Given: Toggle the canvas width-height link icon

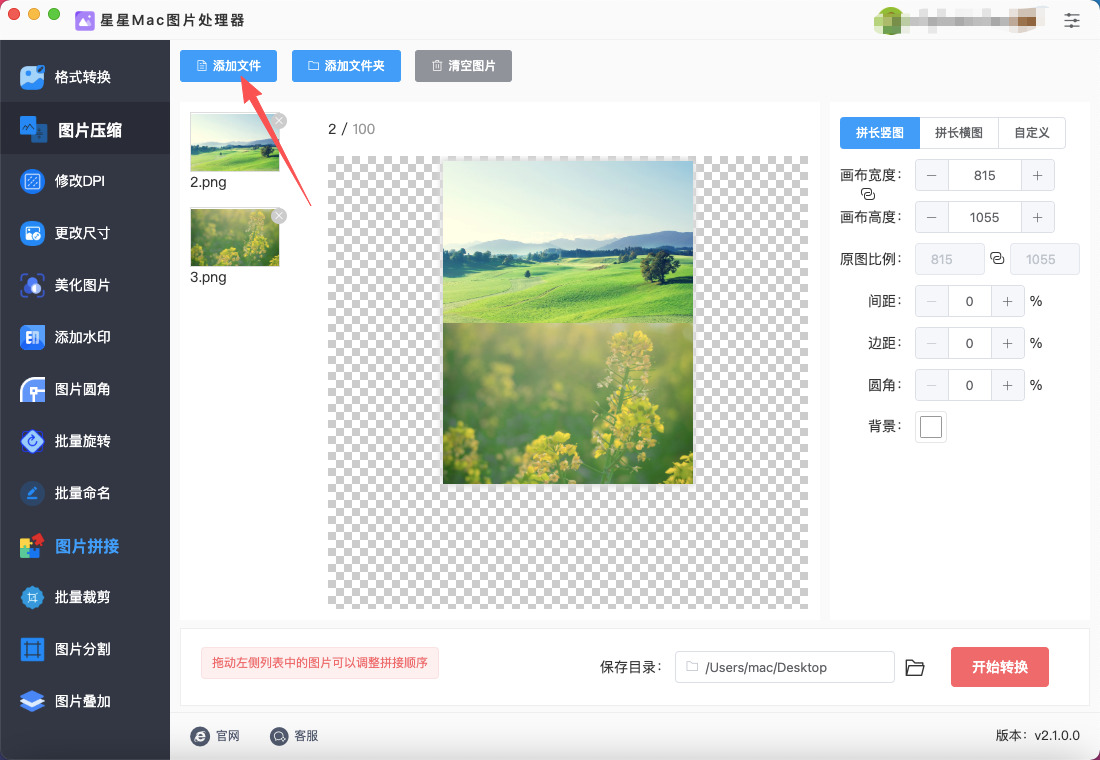Looking at the screenshot, I should 868,194.
